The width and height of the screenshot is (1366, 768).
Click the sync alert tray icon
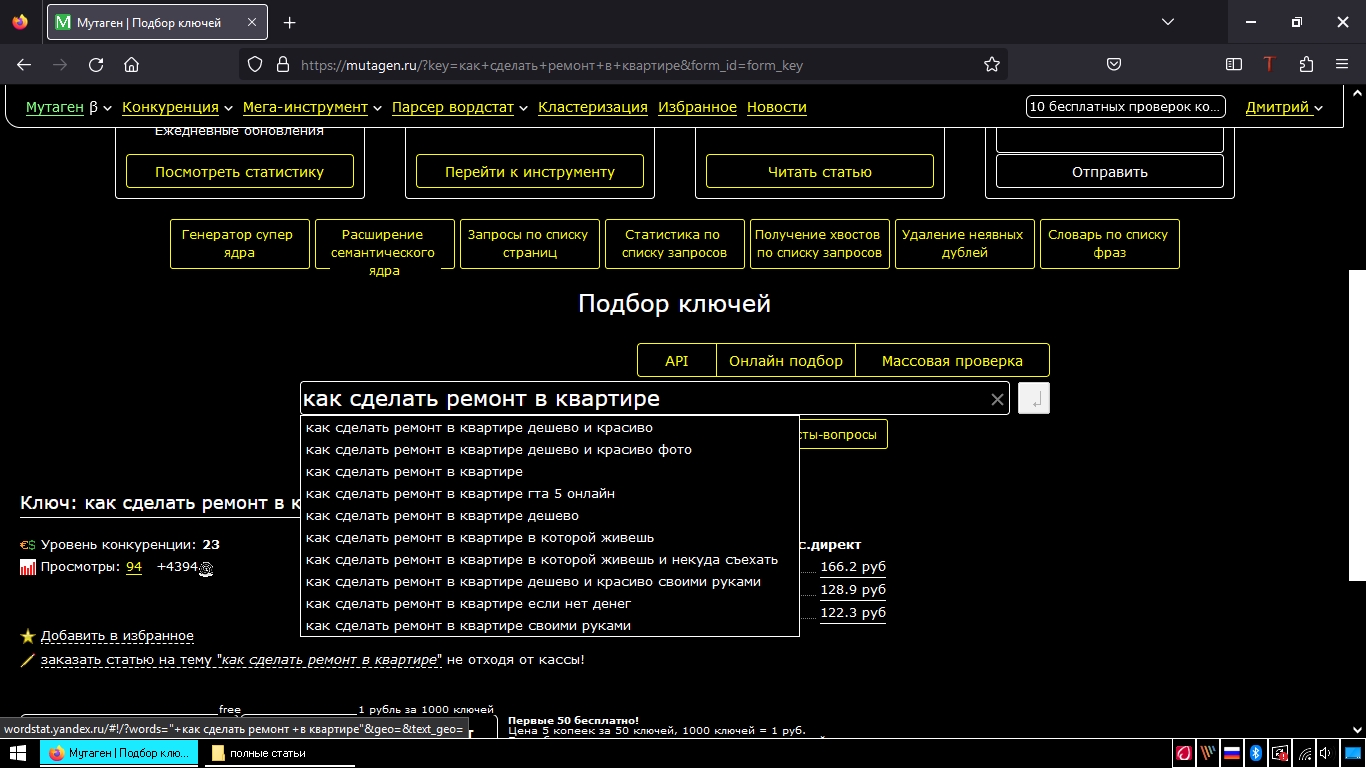click(1280, 753)
